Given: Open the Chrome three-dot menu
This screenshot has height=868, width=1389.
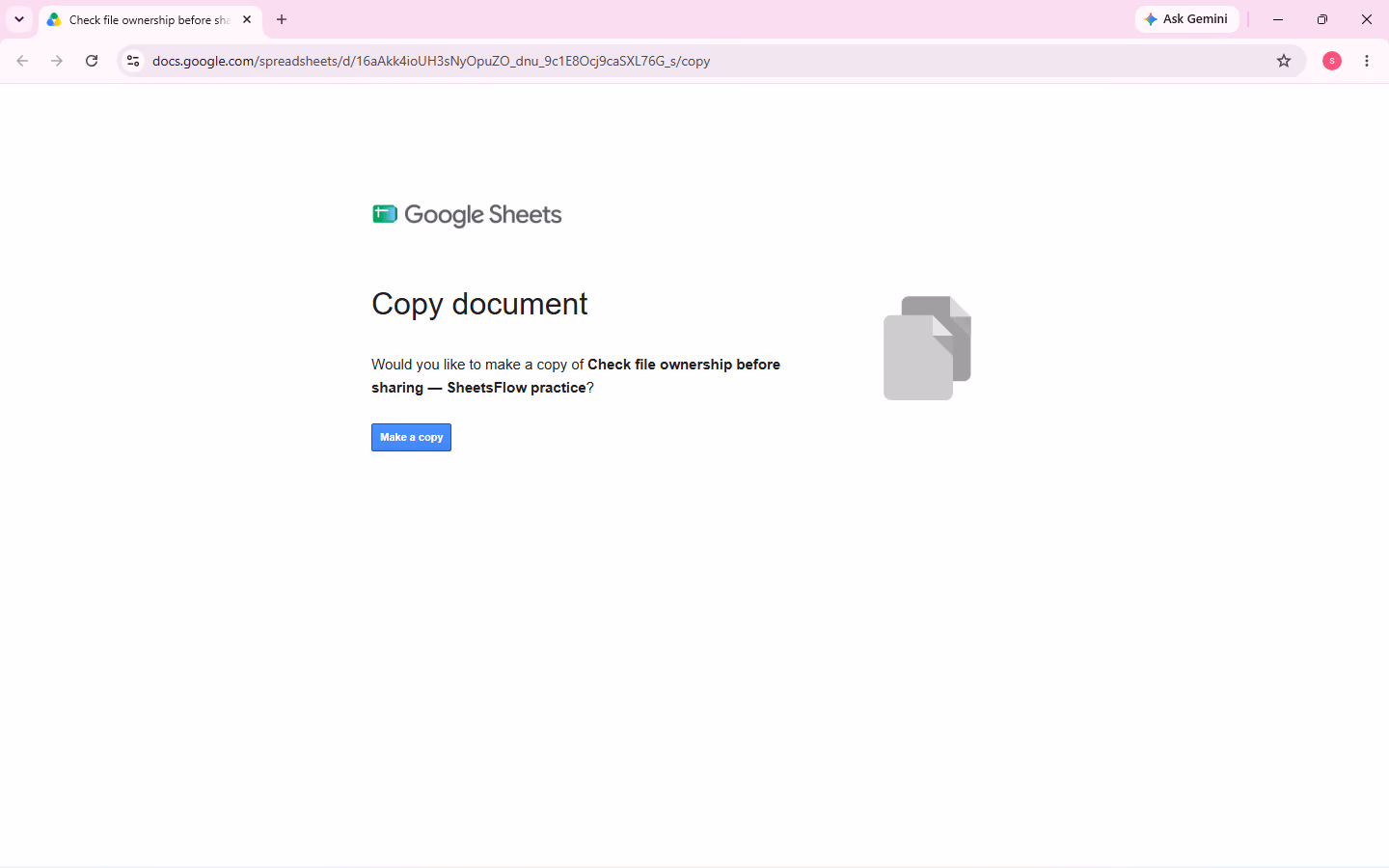Looking at the screenshot, I should pos(1367,61).
